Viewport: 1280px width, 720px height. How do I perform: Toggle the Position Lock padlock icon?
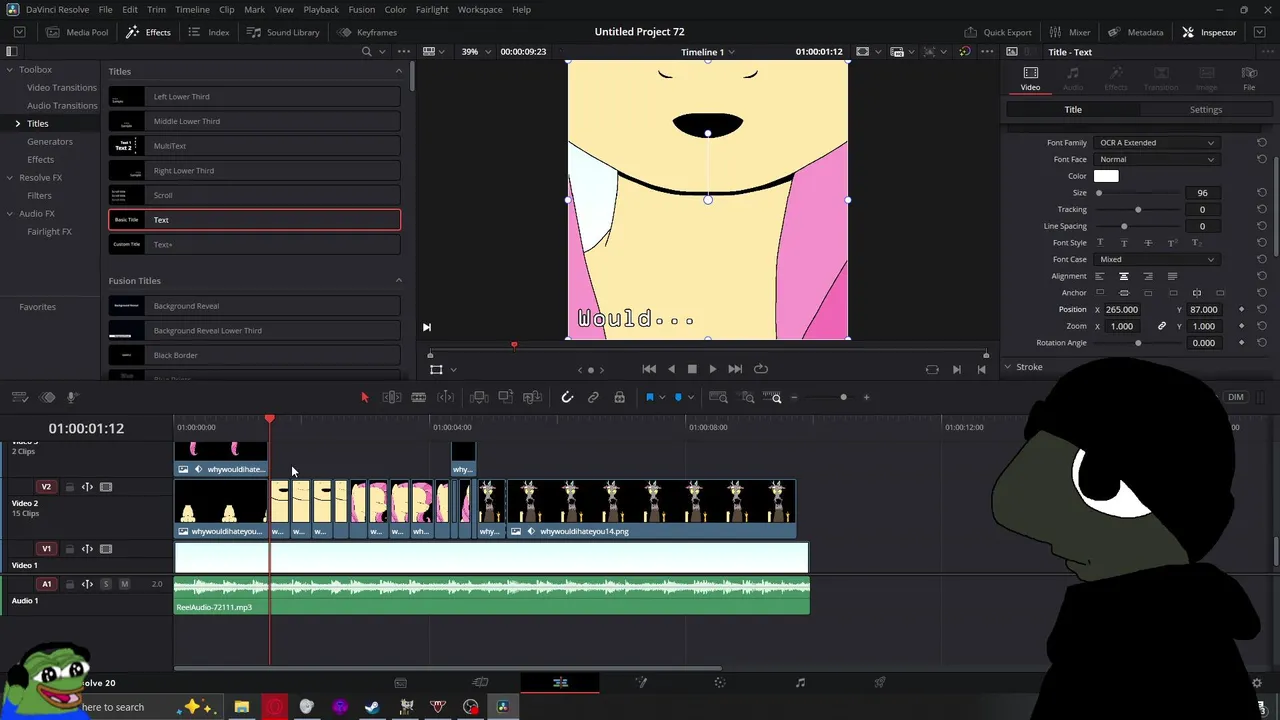(x=619, y=397)
